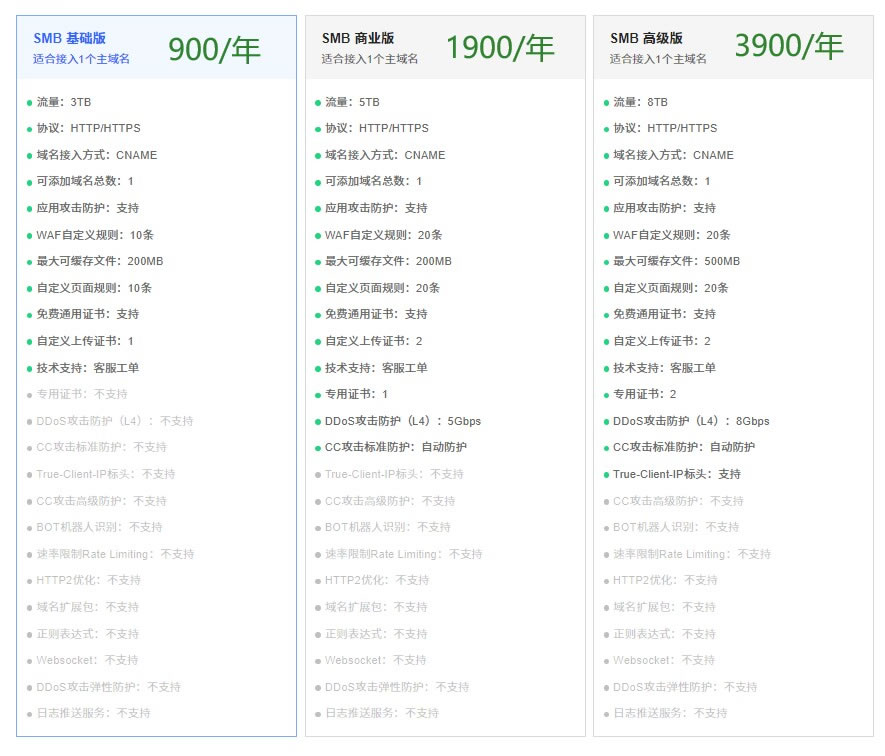Viewport: 885px width, 756px height.
Task: Choose the 3900/年 price
Action: tap(788, 47)
